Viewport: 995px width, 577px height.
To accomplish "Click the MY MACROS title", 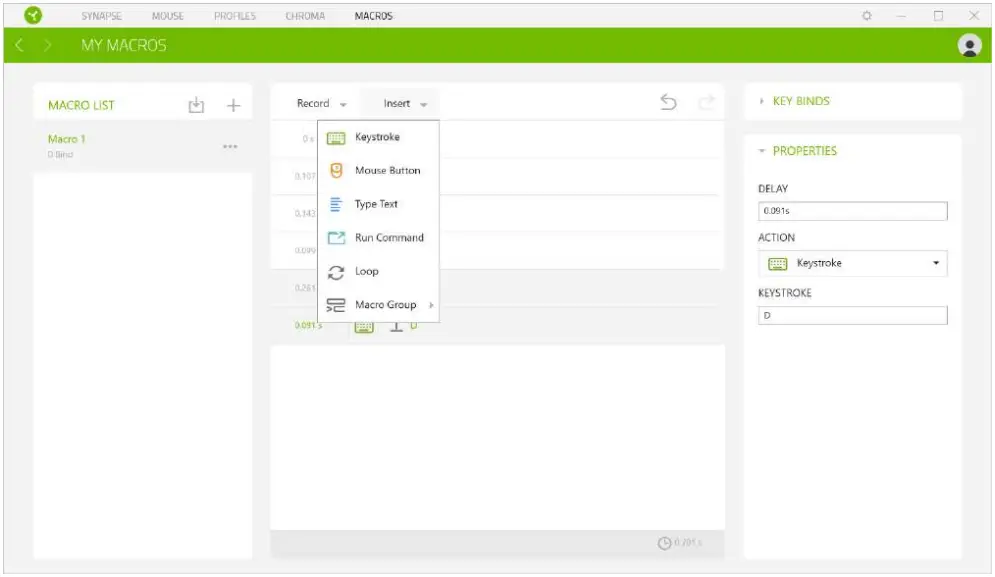I will tap(124, 46).
